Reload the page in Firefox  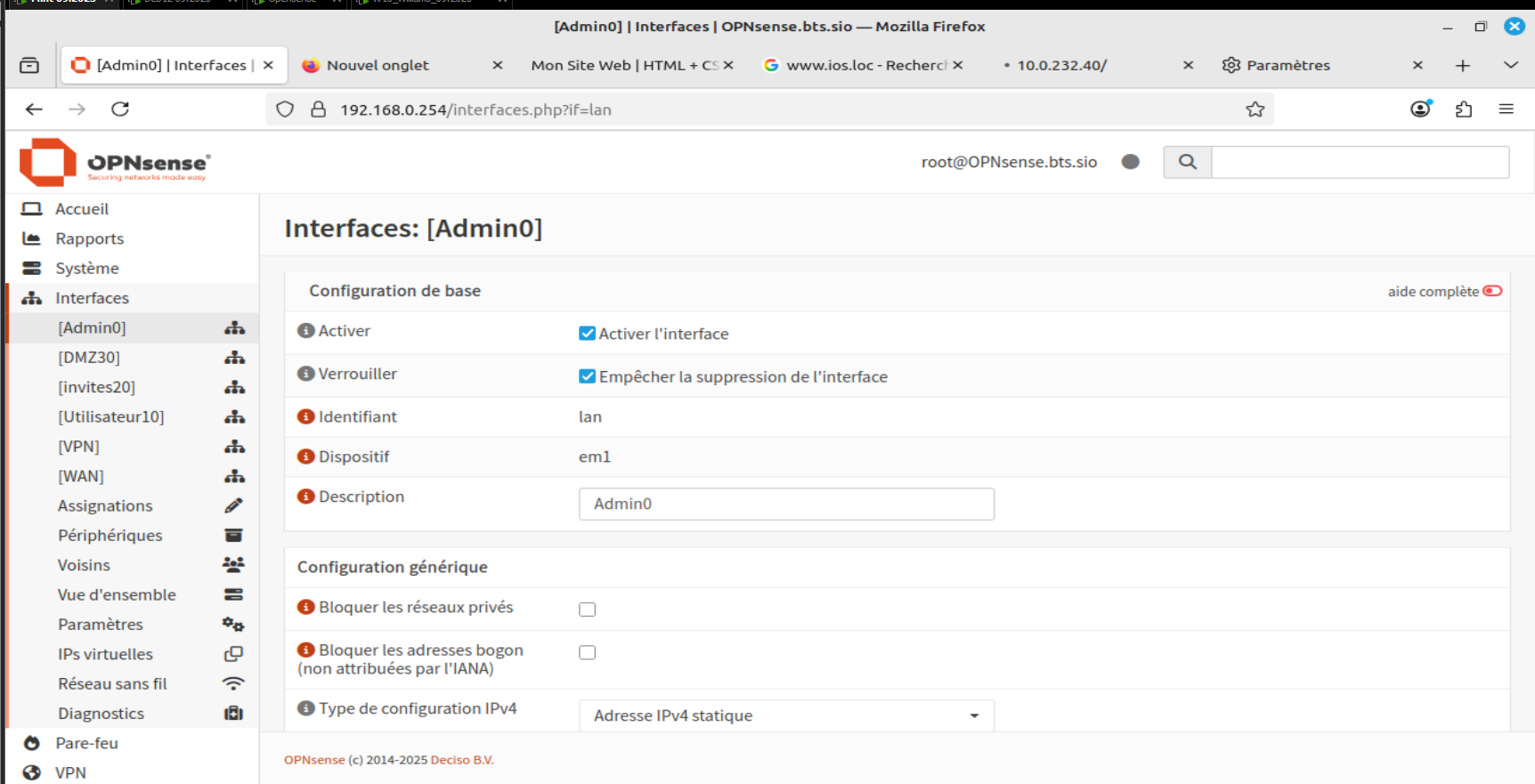(x=120, y=109)
